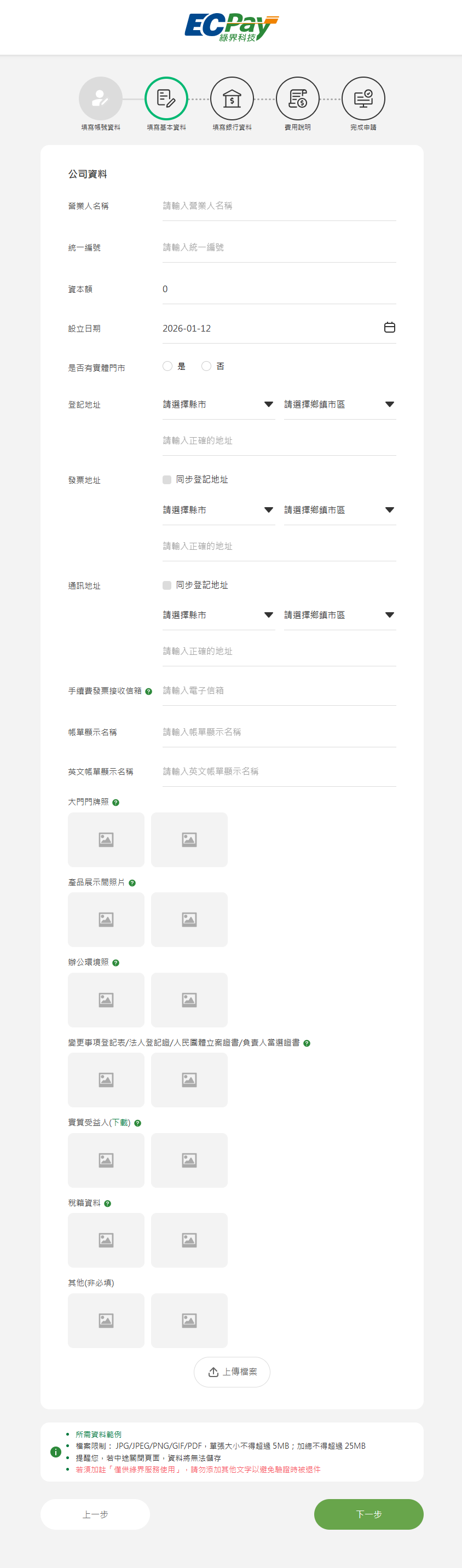Click the 上傳檔案 upload button

point(232,1372)
